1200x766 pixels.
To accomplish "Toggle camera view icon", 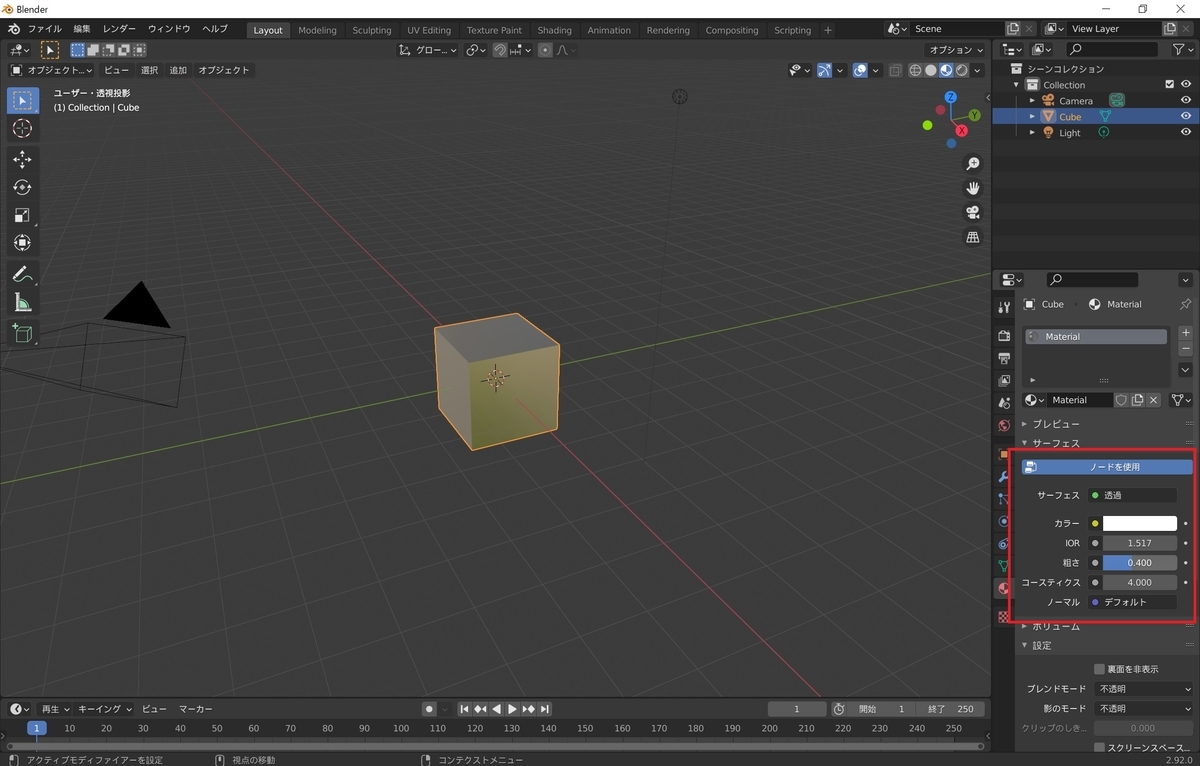I will (972, 212).
